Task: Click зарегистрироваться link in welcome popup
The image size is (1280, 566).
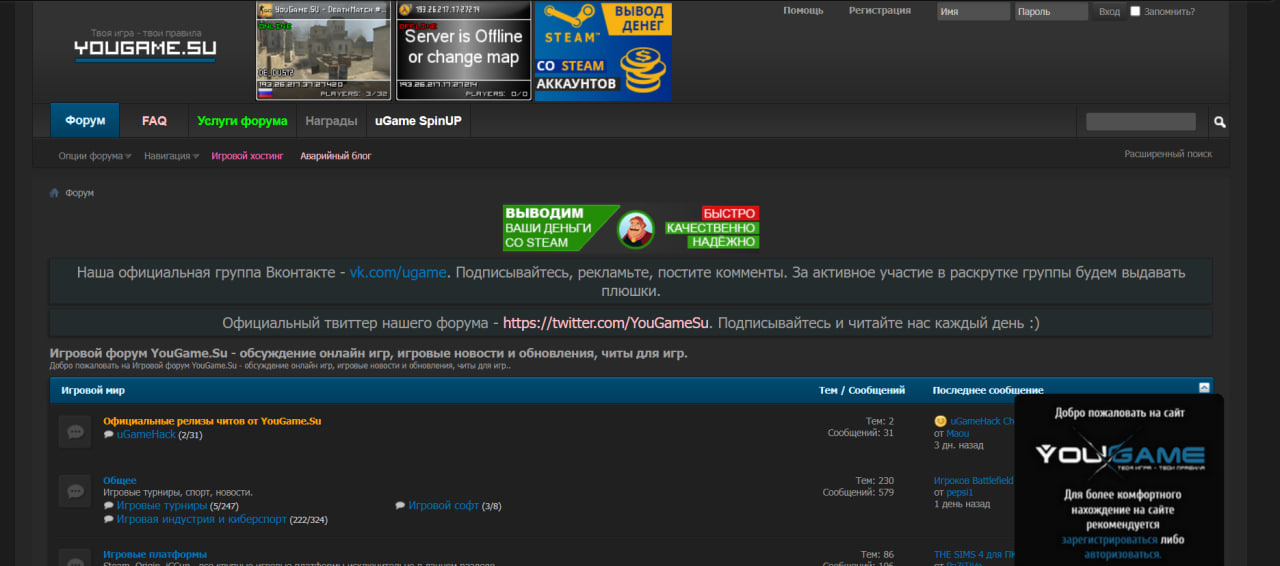Action: [x=1110, y=539]
